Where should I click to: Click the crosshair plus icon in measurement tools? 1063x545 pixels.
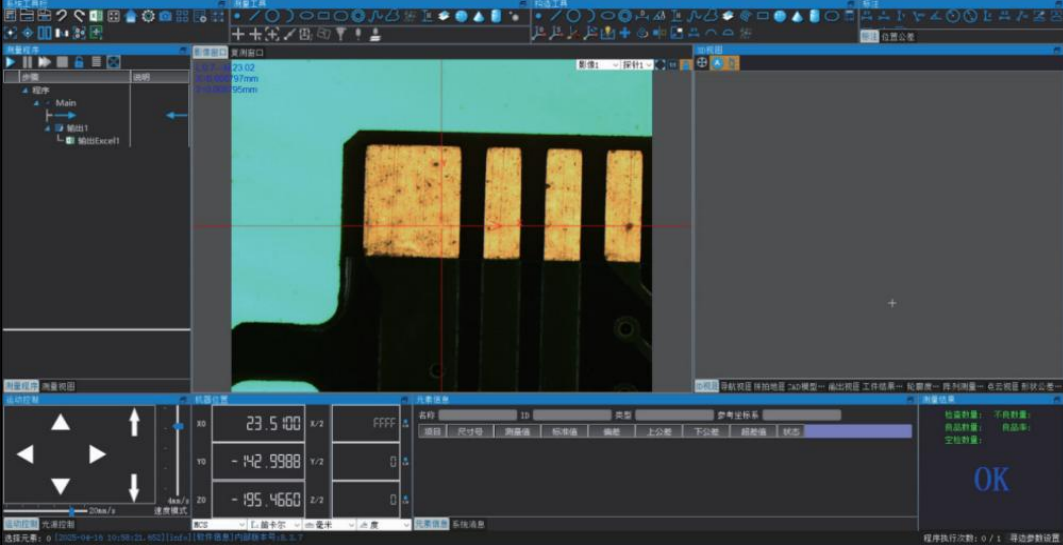point(238,34)
